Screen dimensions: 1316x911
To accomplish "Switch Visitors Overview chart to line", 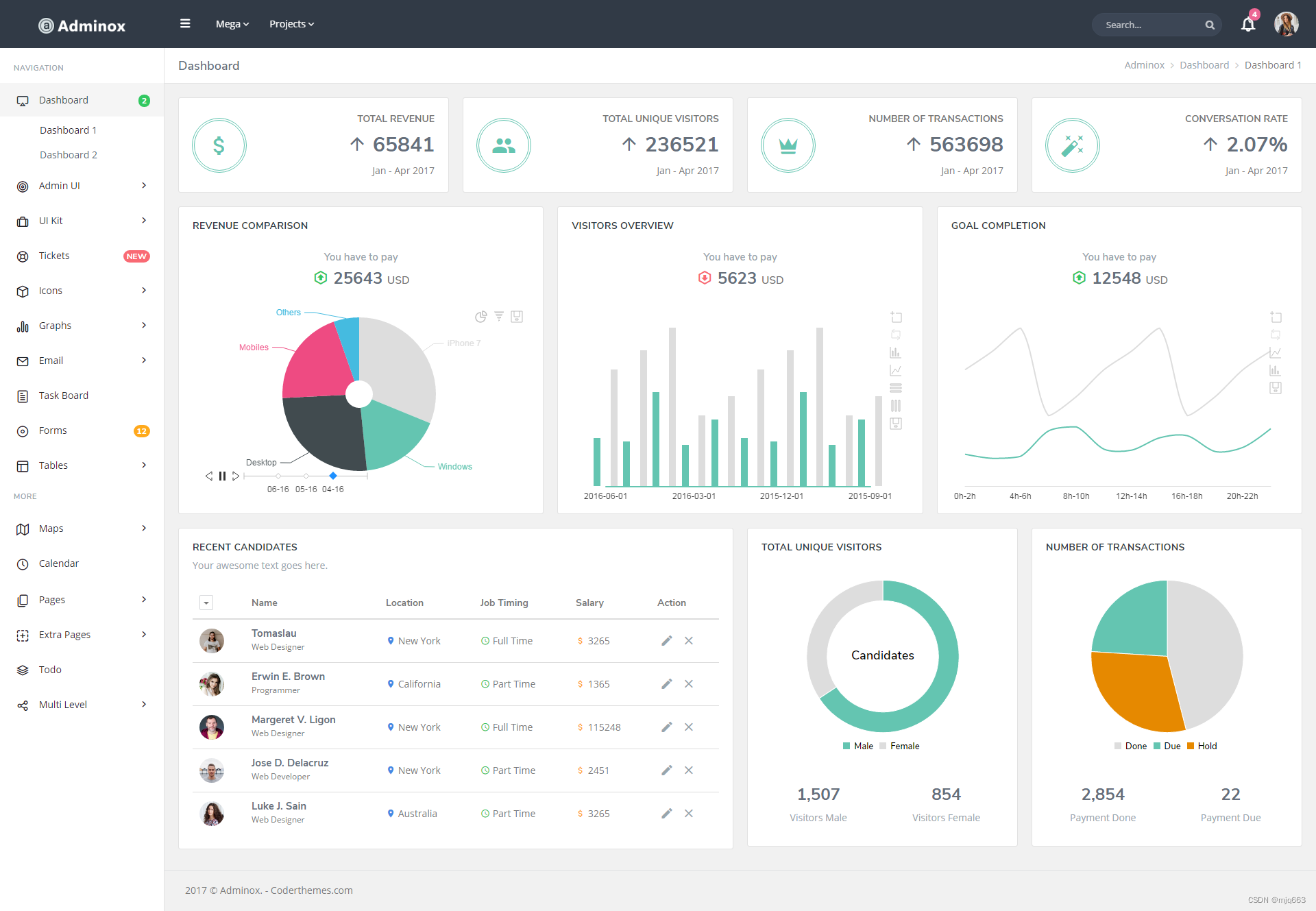I will (895, 370).
